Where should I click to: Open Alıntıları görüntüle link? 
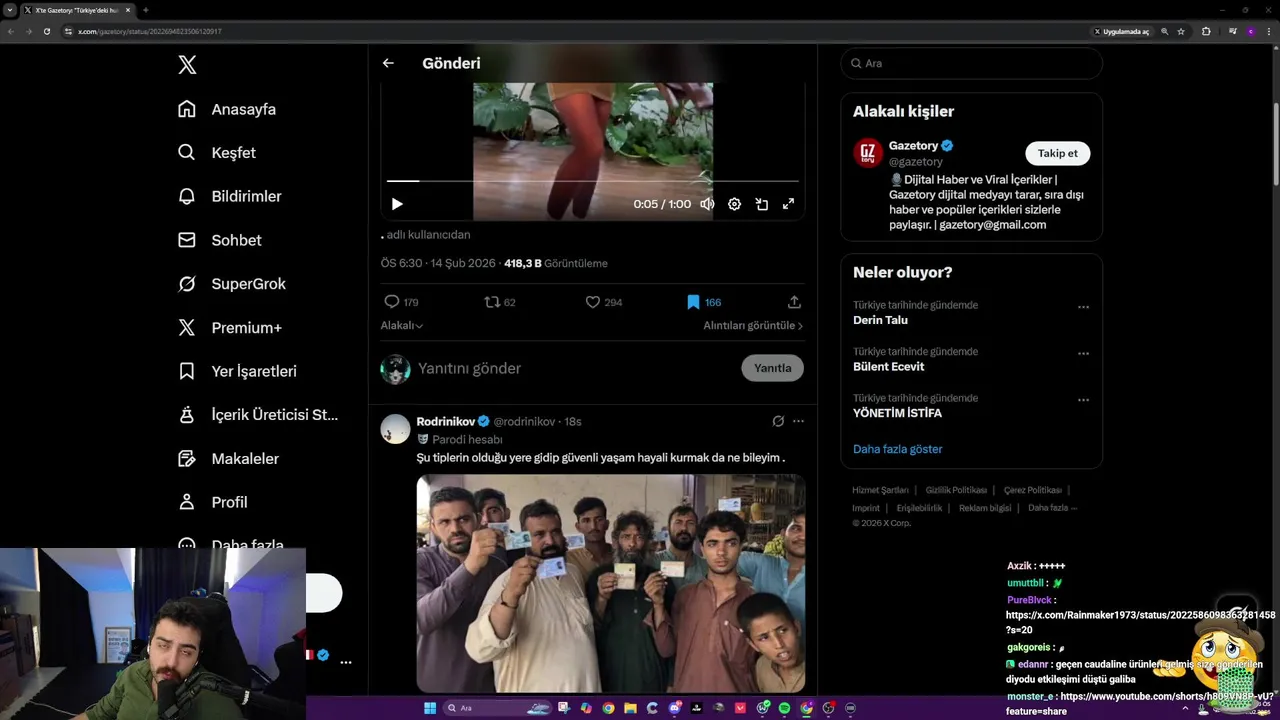tap(753, 326)
